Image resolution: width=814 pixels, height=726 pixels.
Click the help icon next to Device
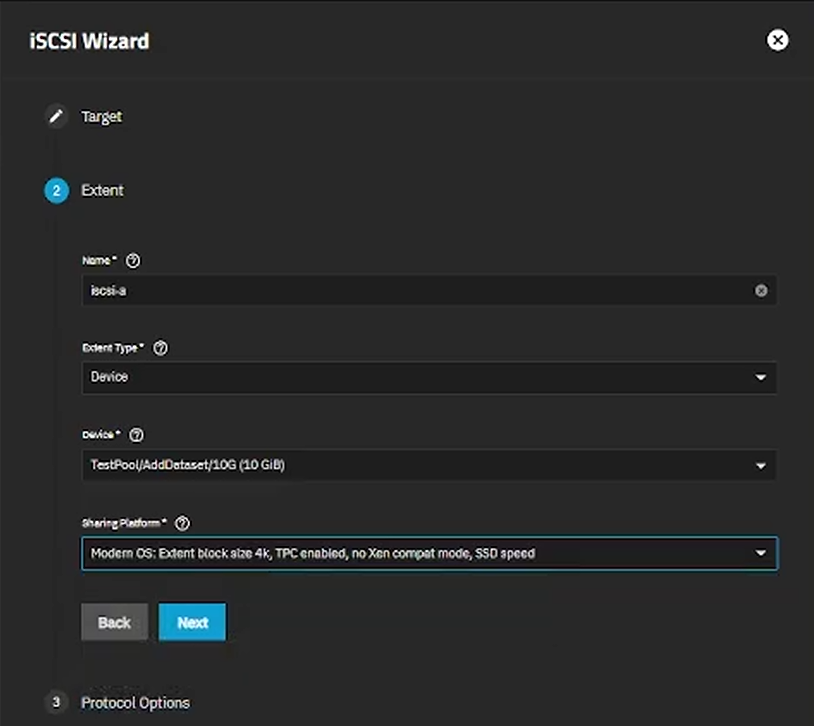click(137, 435)
